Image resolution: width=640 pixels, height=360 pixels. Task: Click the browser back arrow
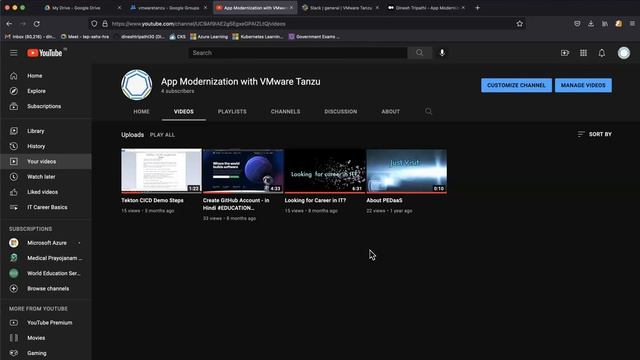click(x=9, y=24)
